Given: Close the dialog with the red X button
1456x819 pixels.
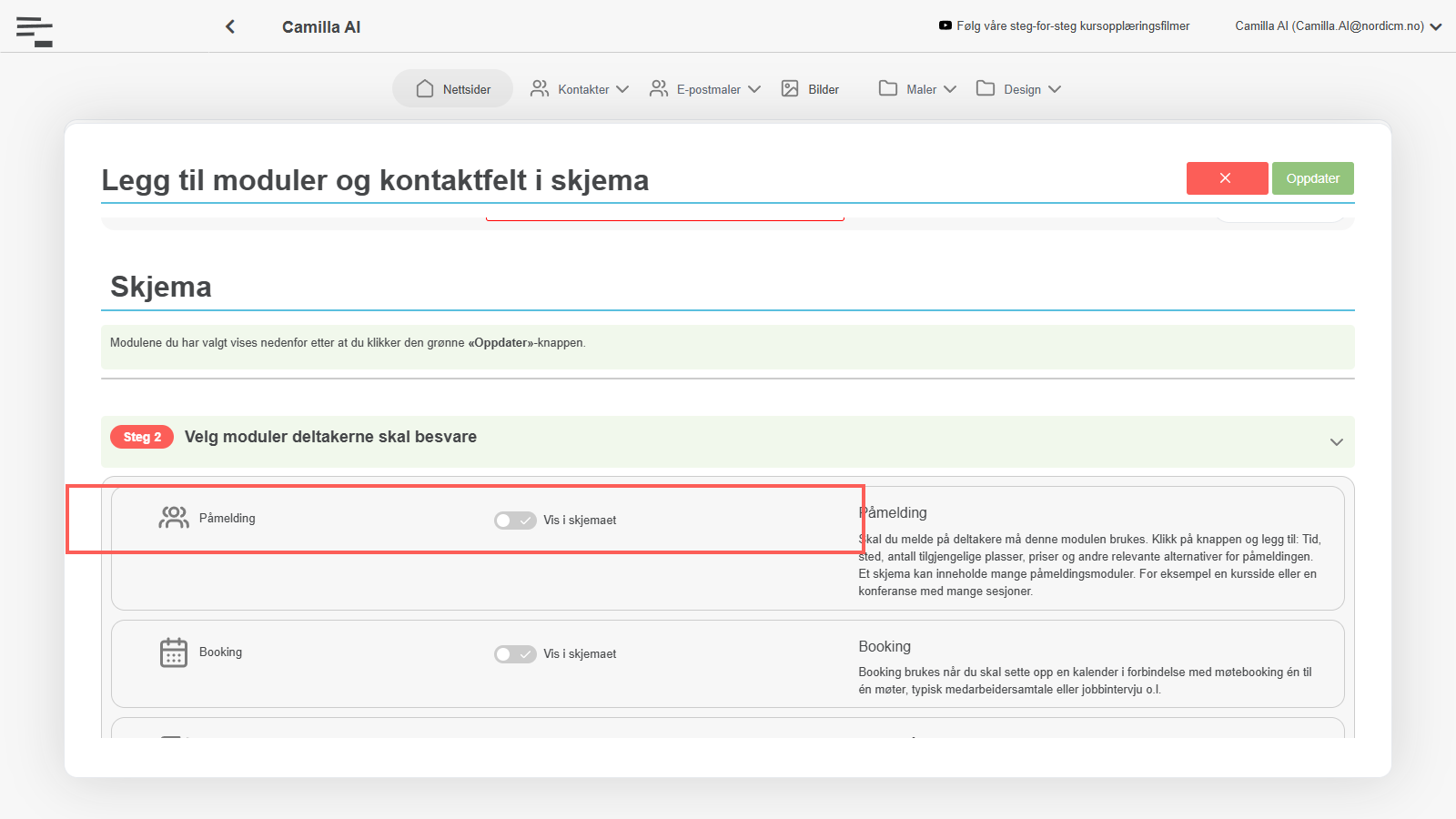Looking at the screenshot, I should click(1227, 178).
